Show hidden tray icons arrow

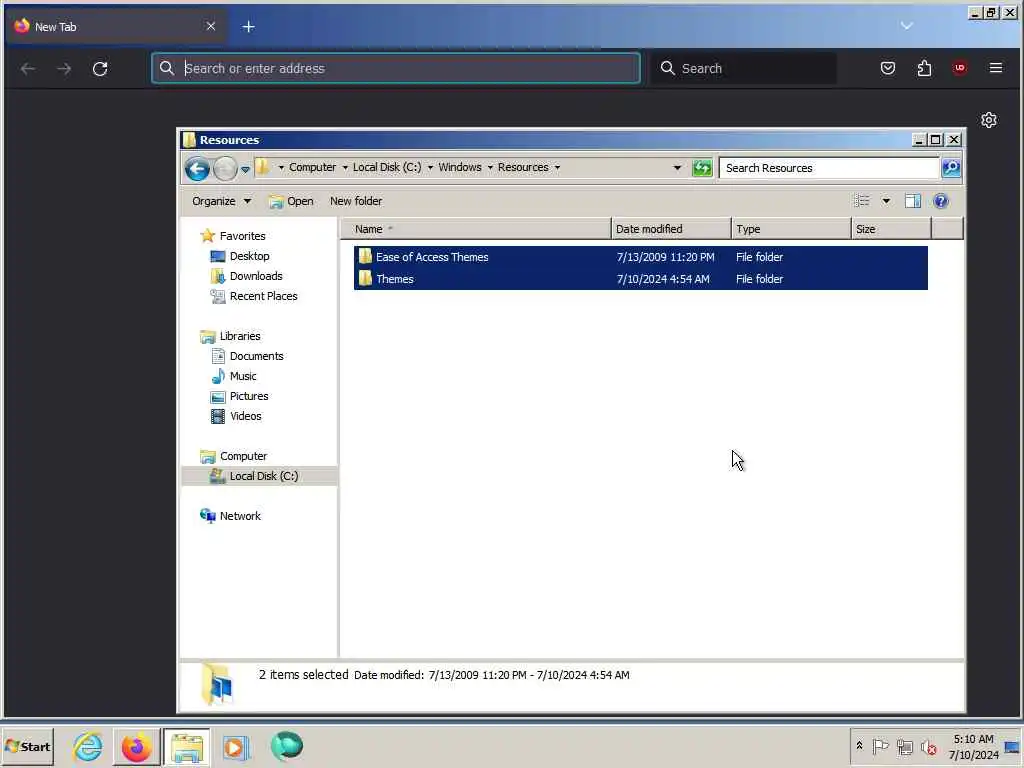(859, 746)
